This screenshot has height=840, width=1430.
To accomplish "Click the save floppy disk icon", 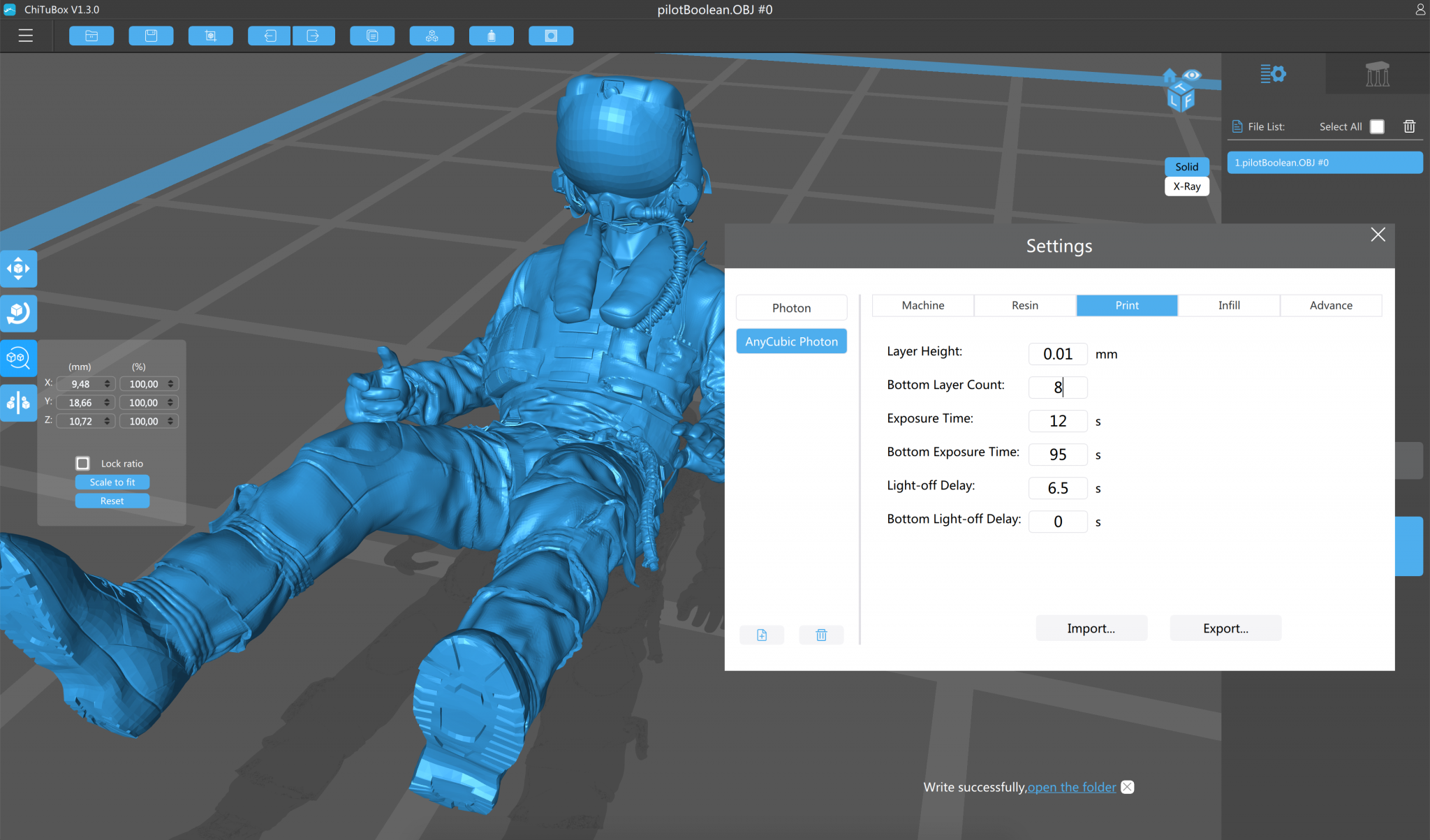I will (151, 36).
